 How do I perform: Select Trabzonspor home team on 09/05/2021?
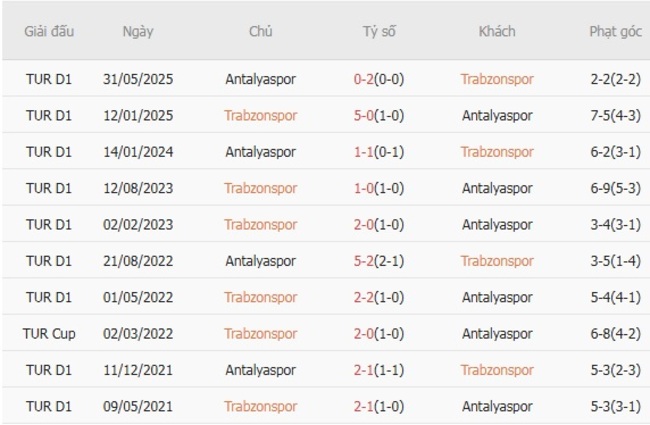click(260, 406)
